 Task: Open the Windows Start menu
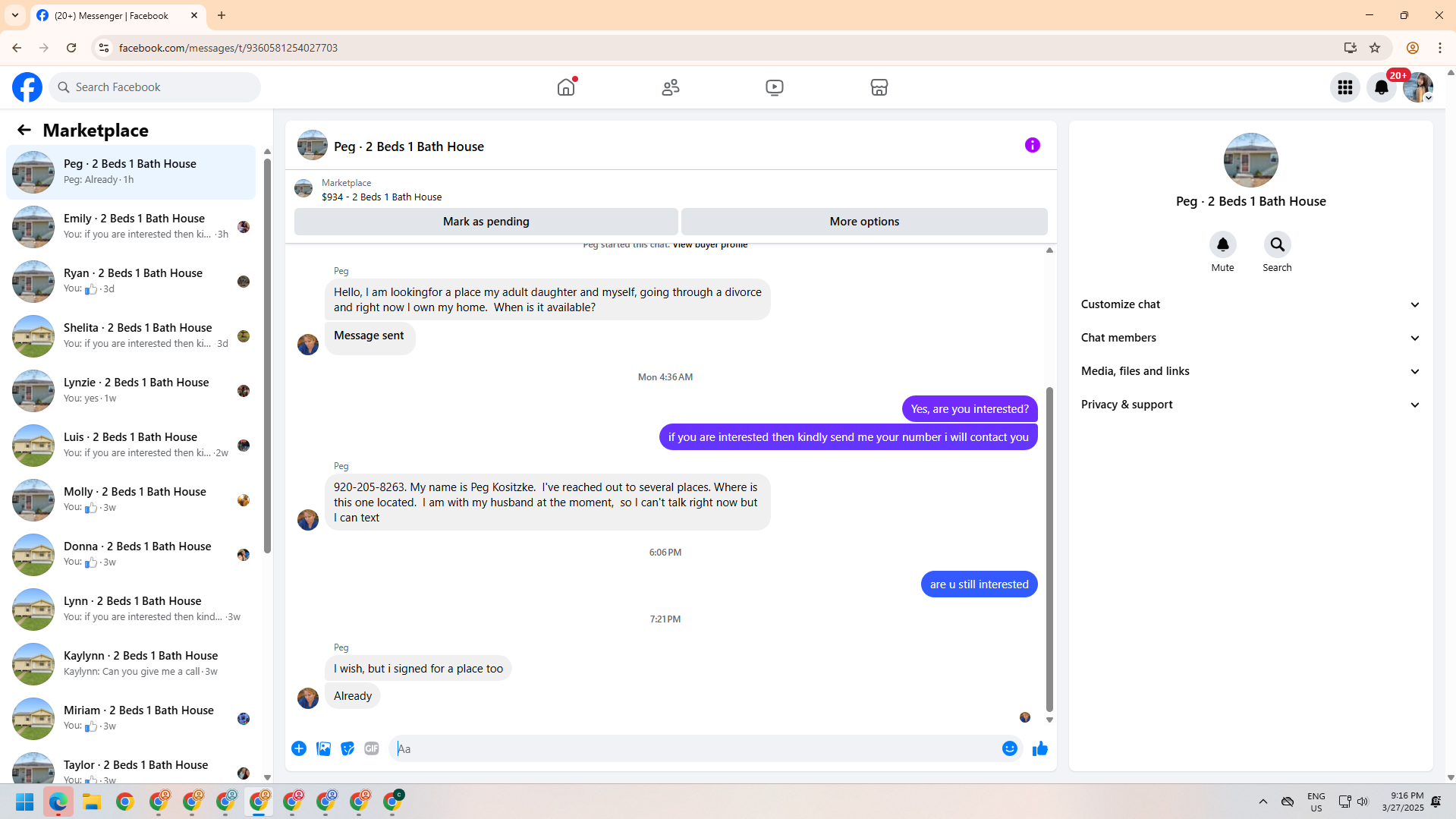[x=24, y=802]
